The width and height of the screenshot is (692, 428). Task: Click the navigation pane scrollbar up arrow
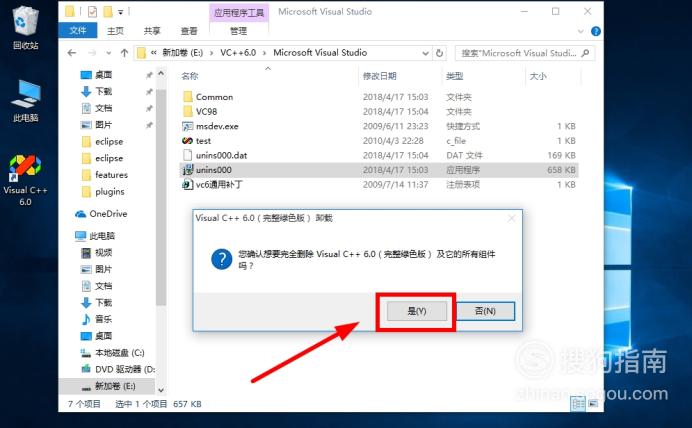coord(161,73)
